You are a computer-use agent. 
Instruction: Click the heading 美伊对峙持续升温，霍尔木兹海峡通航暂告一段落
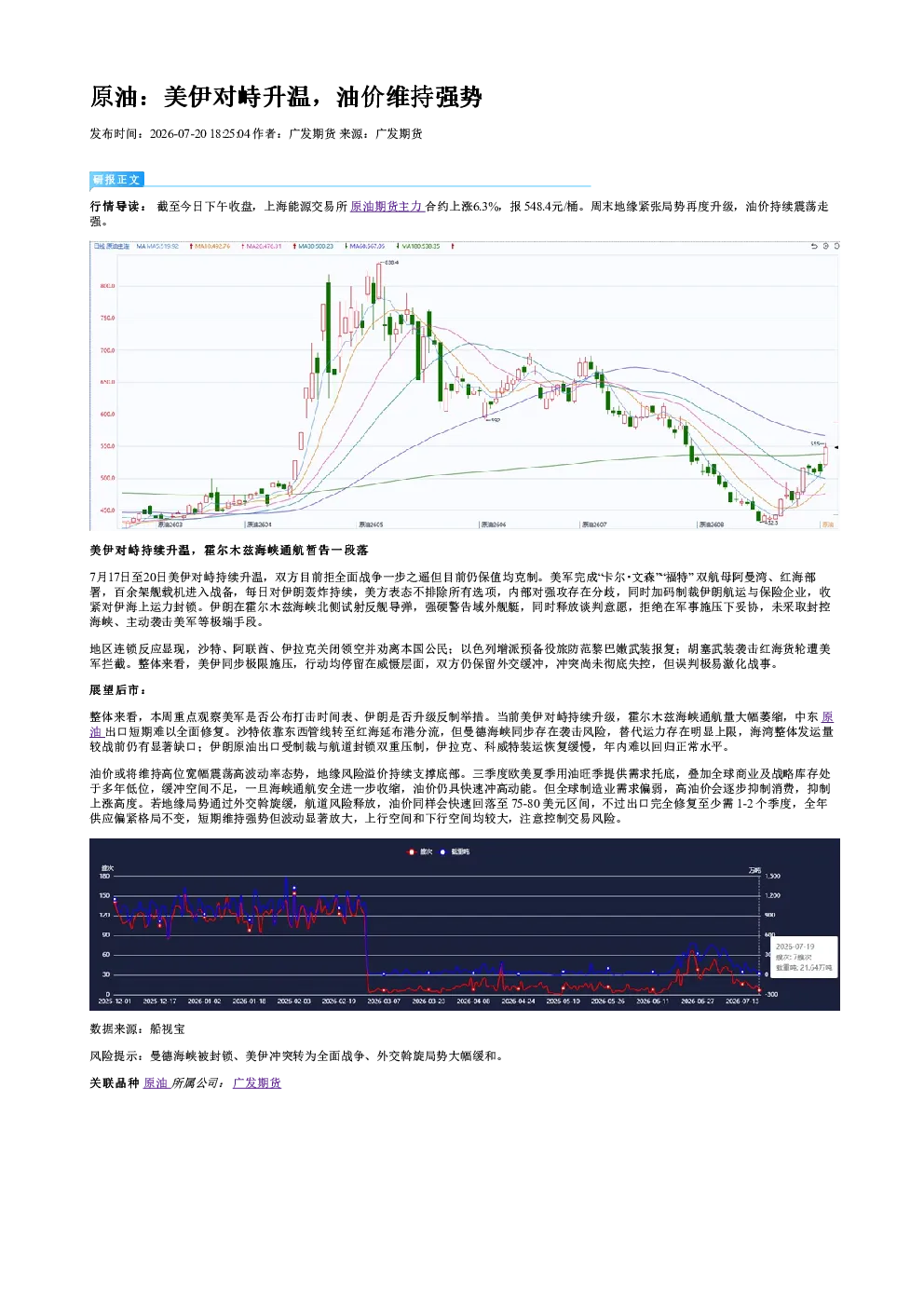[x=229, y=551]
